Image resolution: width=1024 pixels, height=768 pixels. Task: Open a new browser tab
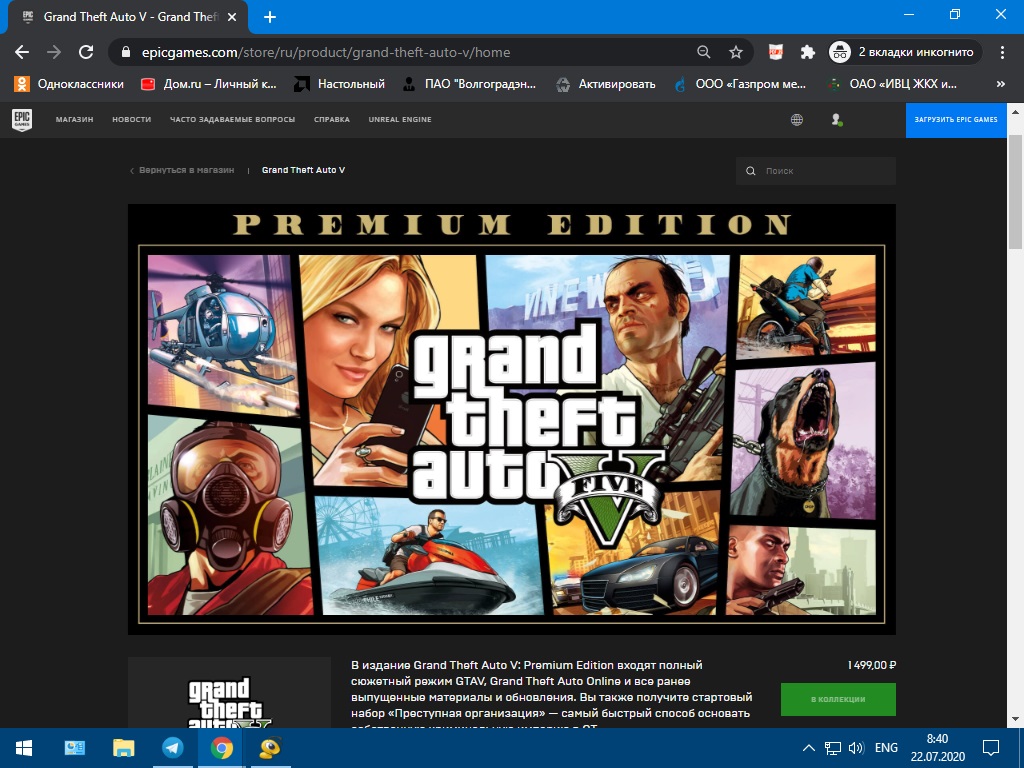(270, 17)
